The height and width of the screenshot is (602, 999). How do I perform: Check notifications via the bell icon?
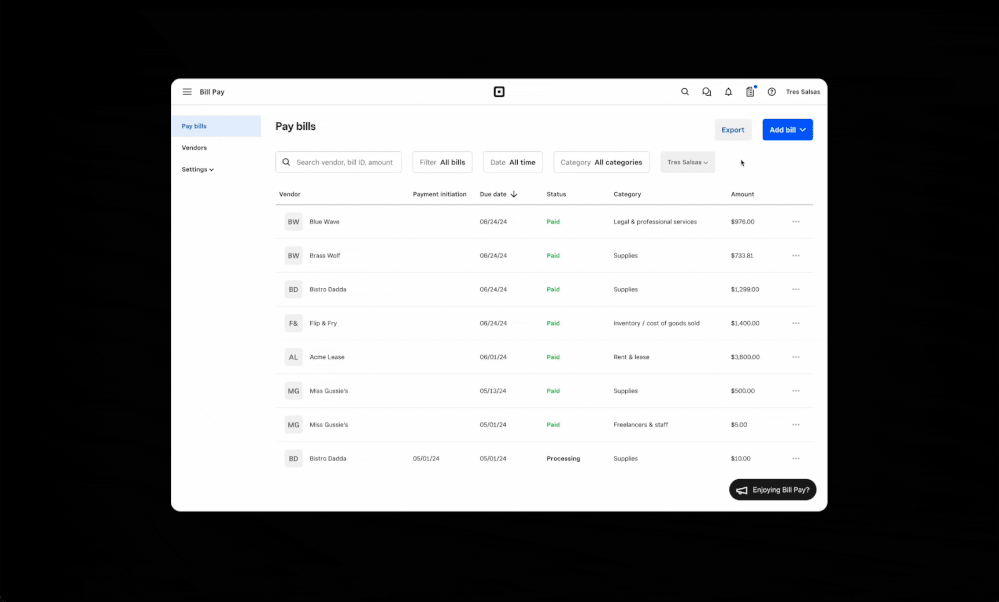coord(728,91)
